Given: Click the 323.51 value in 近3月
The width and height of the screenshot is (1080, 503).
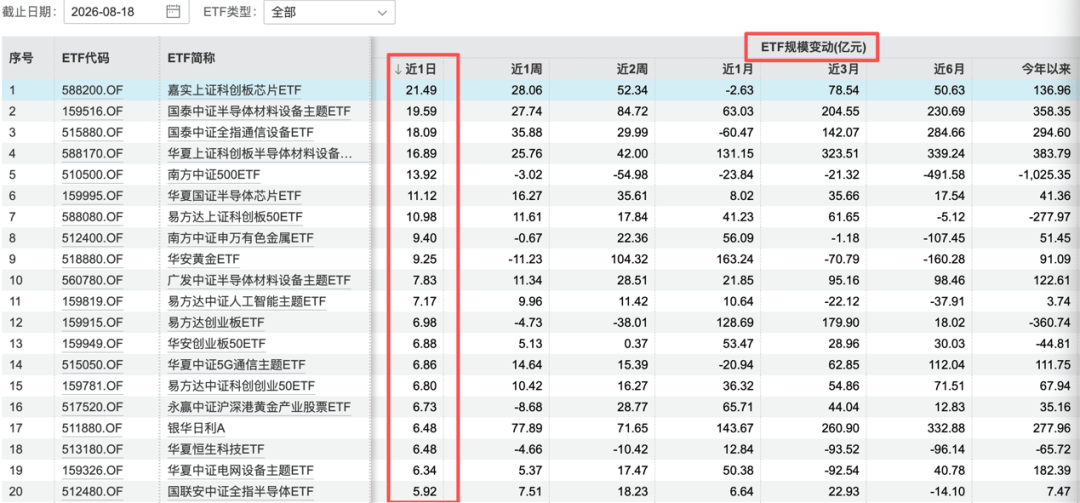Looking at the screenshot, I should [x=842, y=154].
